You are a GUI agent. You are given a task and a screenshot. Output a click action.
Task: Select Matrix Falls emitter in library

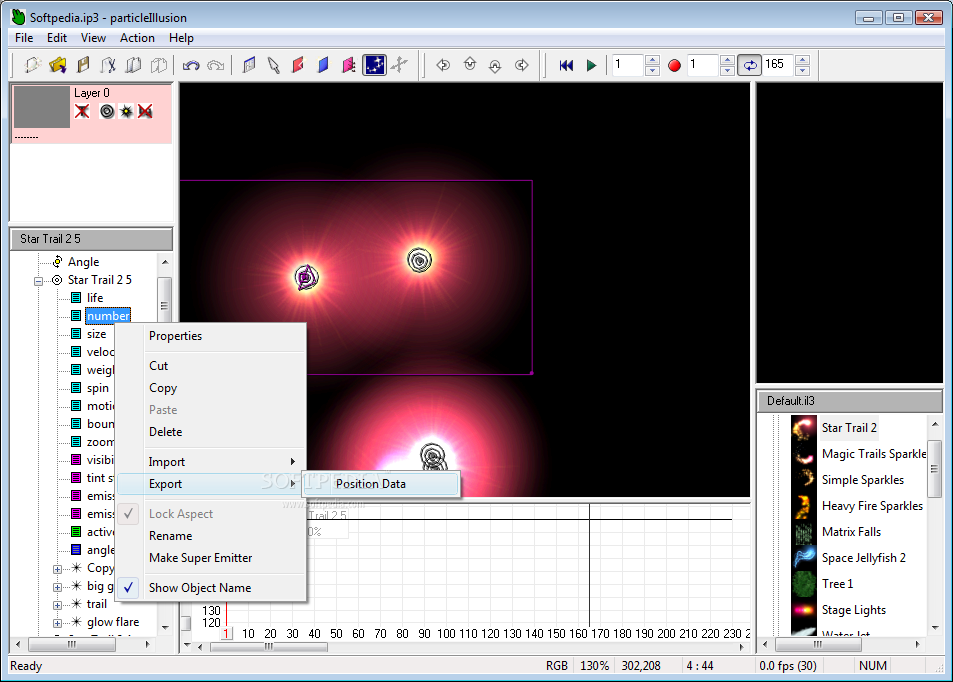(x=851, y=532)
